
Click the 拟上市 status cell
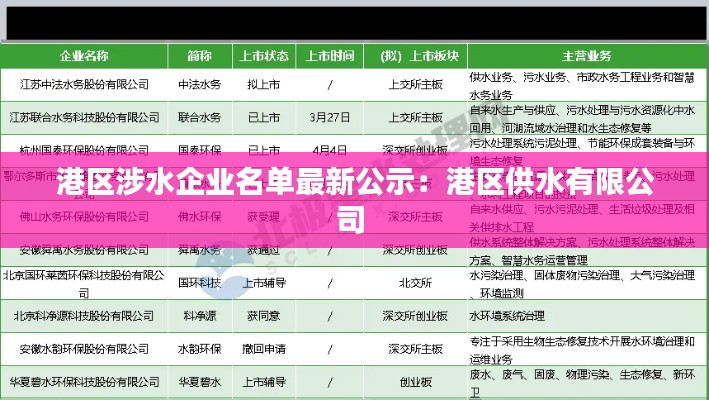(x=264, y=84)
